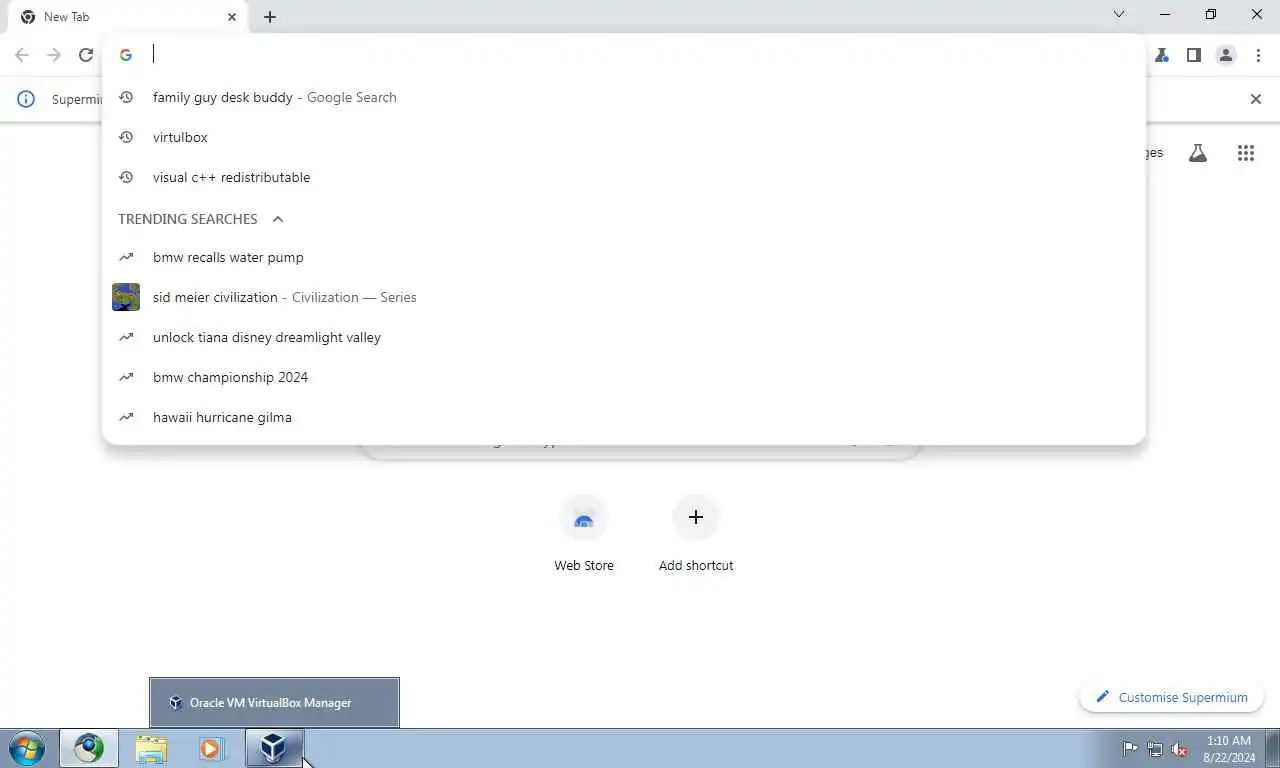
Task: Click the Customise Supermium button
Action: click(1172, 697)
